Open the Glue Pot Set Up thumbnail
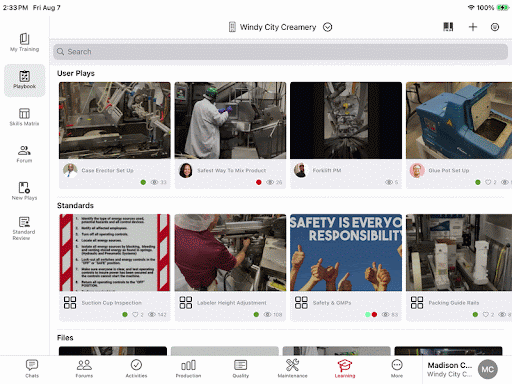The image size is (512, 384). pyautogui.click(x=459, y=120)
